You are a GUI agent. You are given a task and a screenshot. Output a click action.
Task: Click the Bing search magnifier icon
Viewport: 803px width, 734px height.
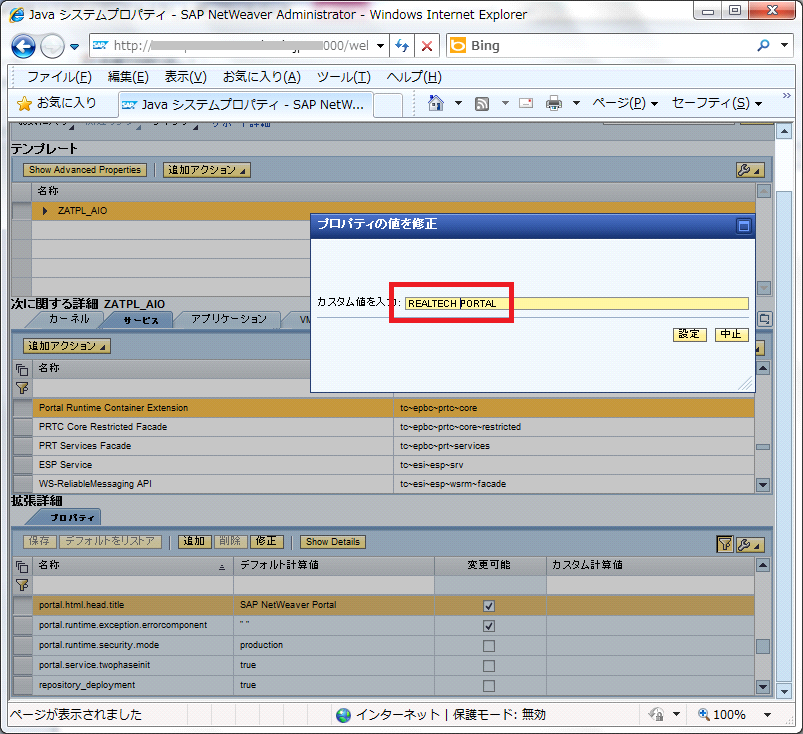pos(763,46)
